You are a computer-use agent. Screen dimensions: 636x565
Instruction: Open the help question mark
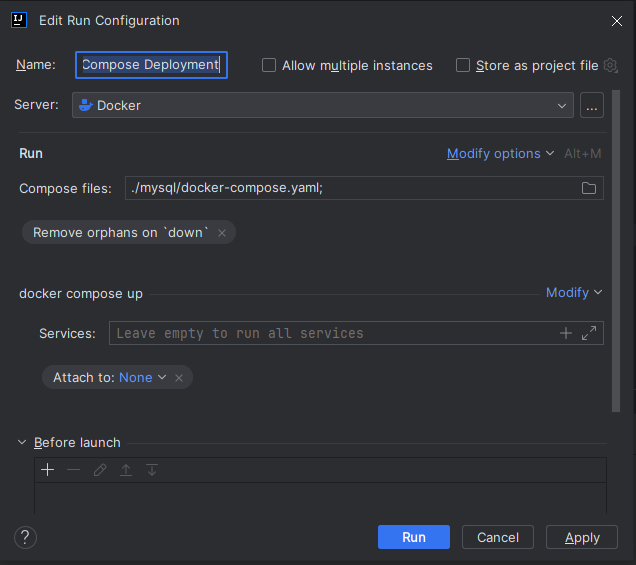click(x=26, y=537)
